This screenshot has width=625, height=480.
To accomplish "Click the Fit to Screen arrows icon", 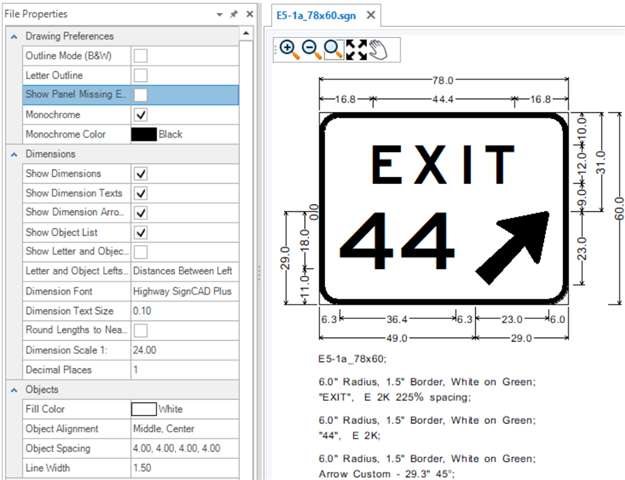I will [x=355, y=50].
